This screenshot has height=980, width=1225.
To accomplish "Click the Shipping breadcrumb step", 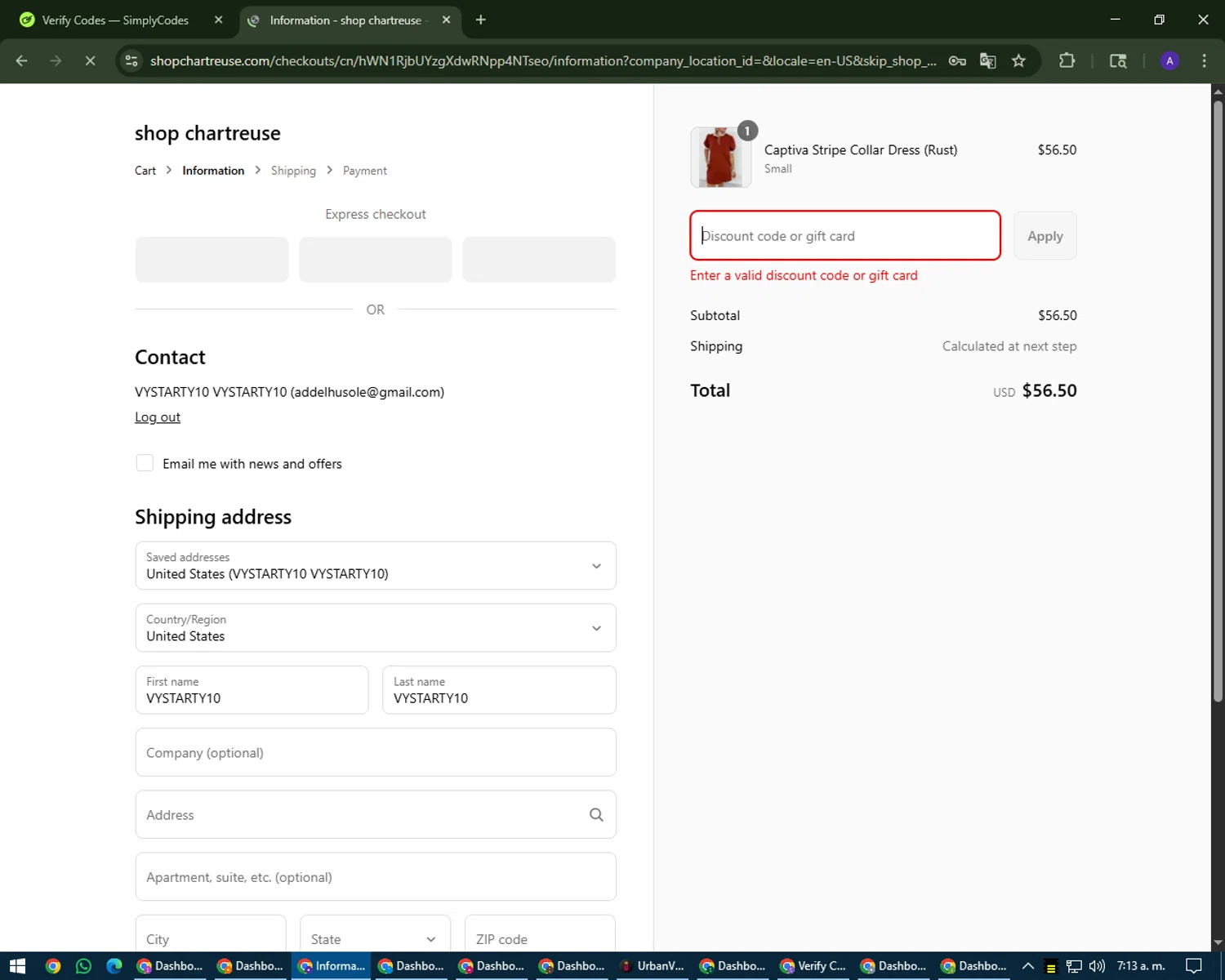I will (x=293, y=171).
